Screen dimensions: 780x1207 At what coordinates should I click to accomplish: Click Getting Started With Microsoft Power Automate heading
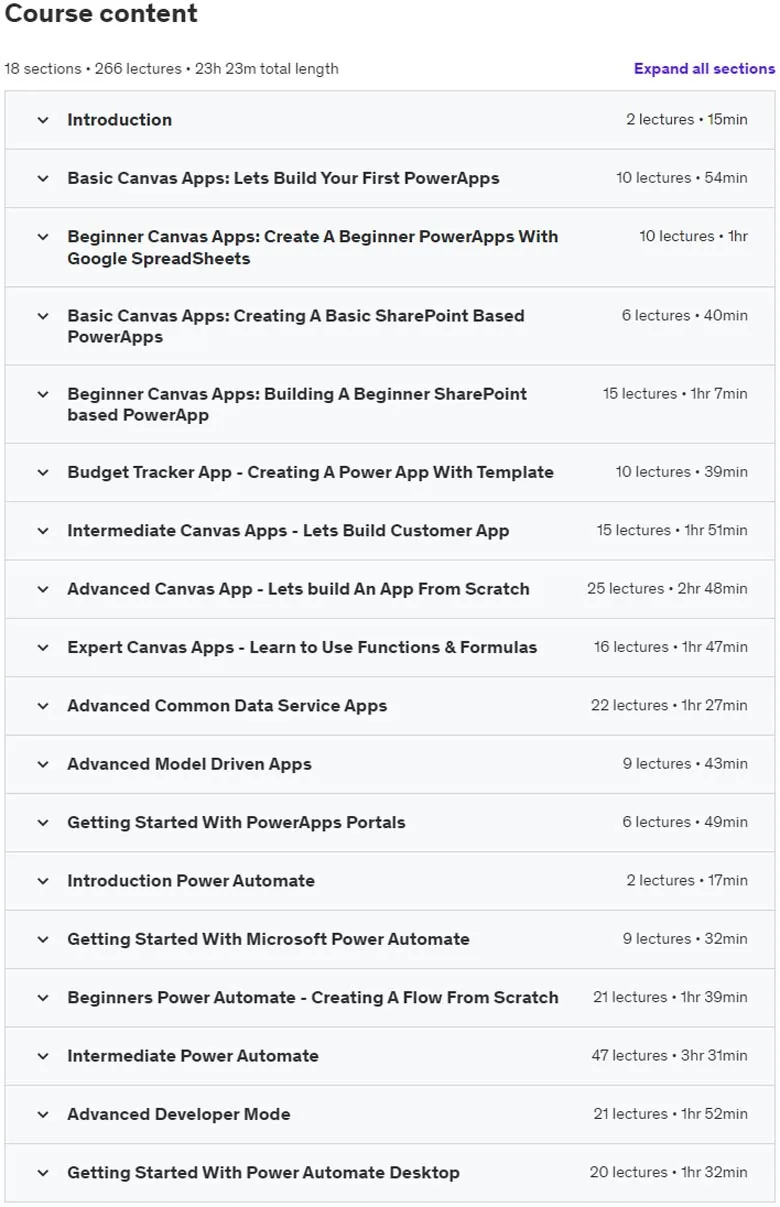(x=268, y=939)
